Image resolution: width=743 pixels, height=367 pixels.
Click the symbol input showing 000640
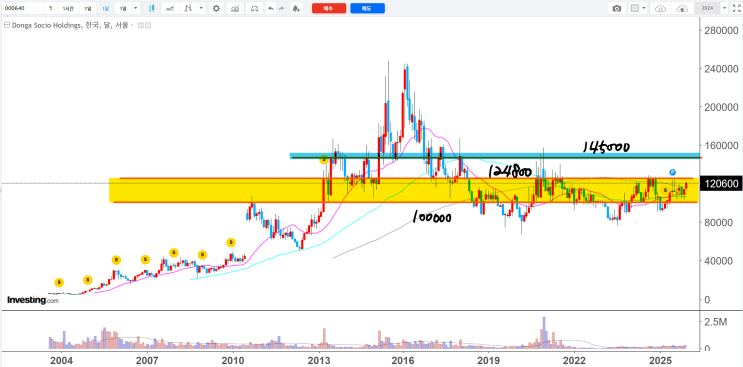[22, 8]
